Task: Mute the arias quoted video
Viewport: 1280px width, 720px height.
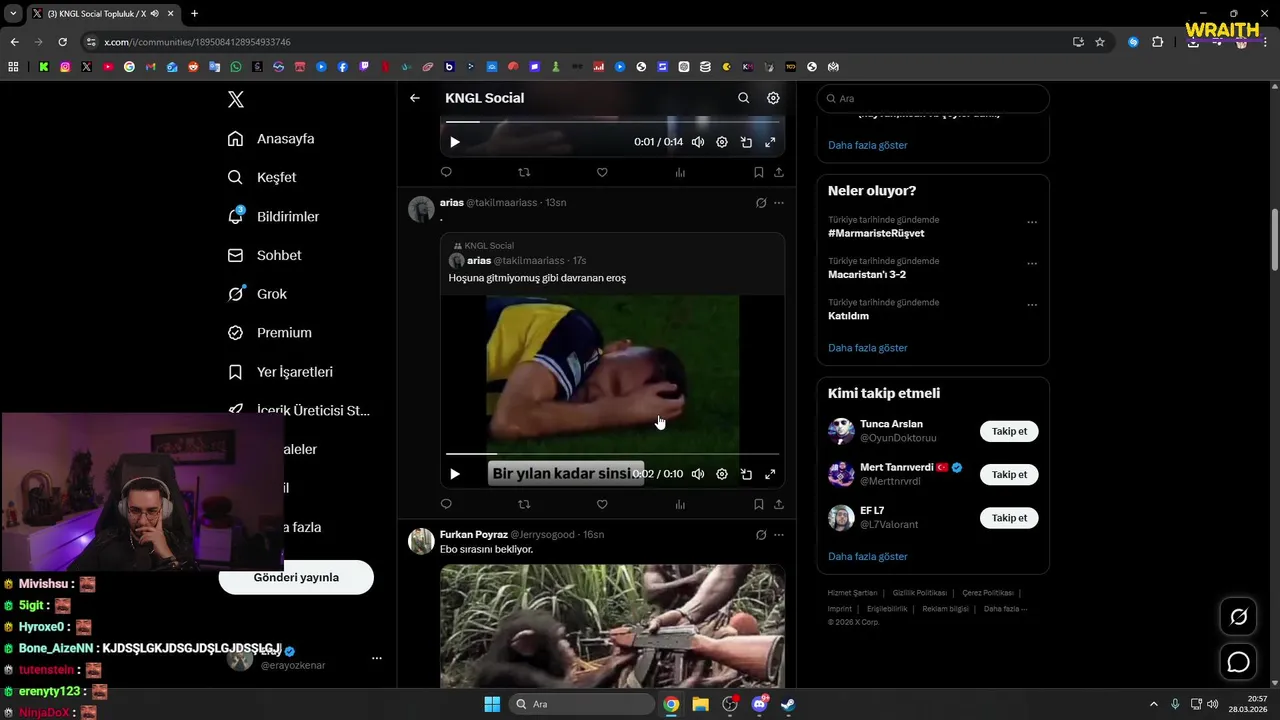Action: 698,474
